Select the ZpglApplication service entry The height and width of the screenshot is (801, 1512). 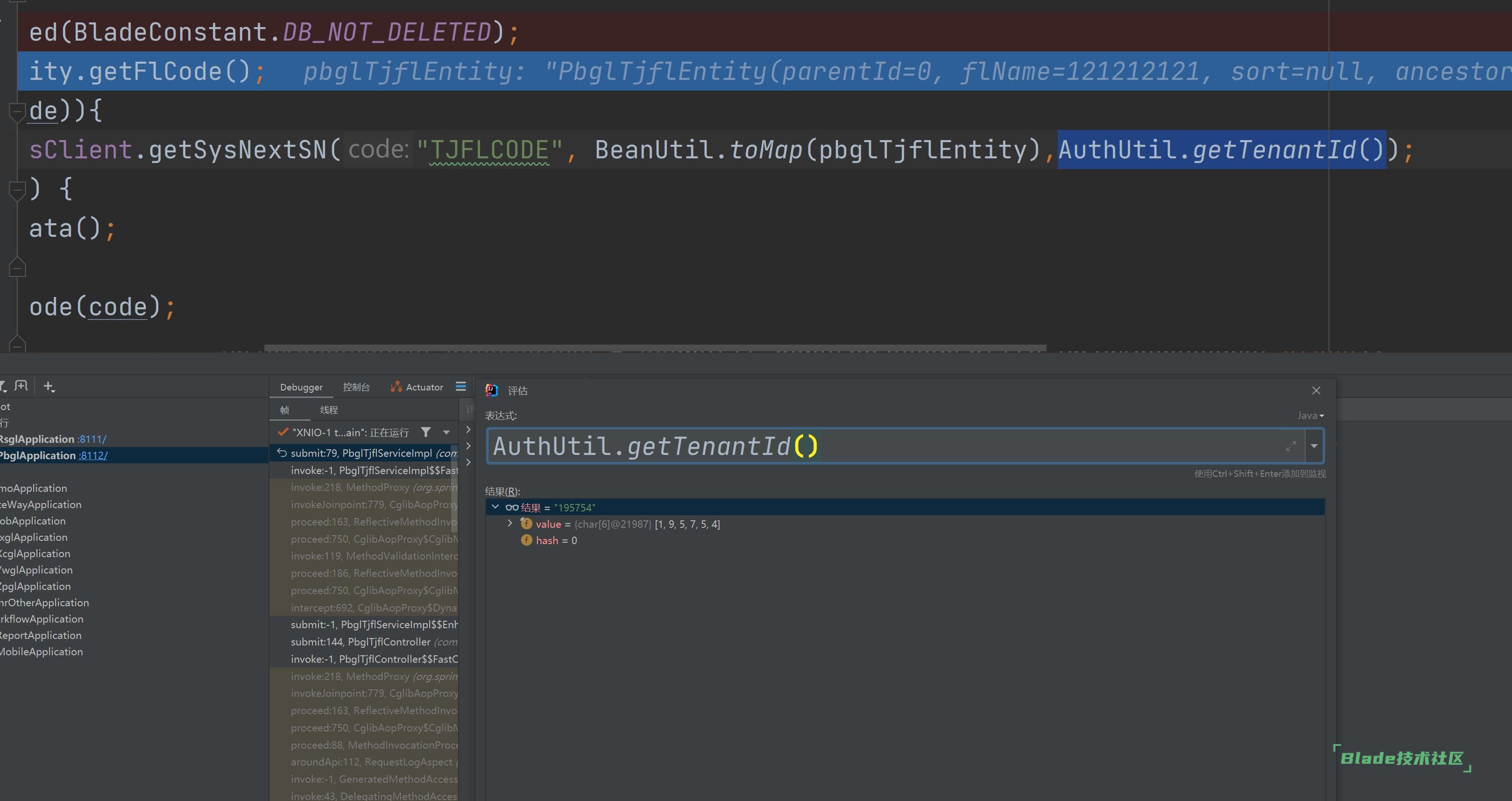35,587
